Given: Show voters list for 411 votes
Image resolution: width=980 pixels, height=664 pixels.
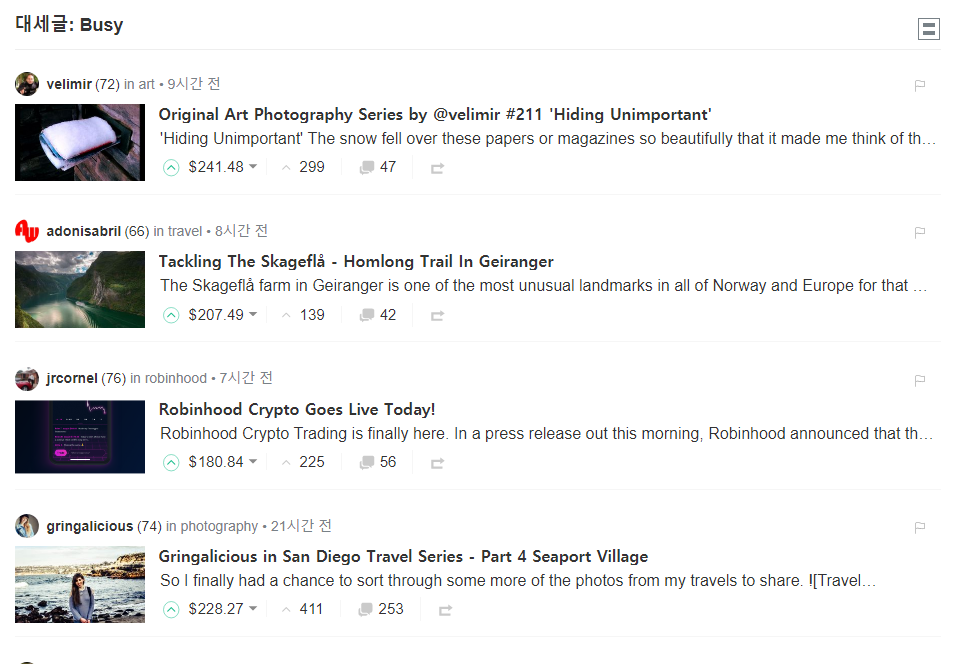Looking at the screenshot, I should (x=311, y=609).
